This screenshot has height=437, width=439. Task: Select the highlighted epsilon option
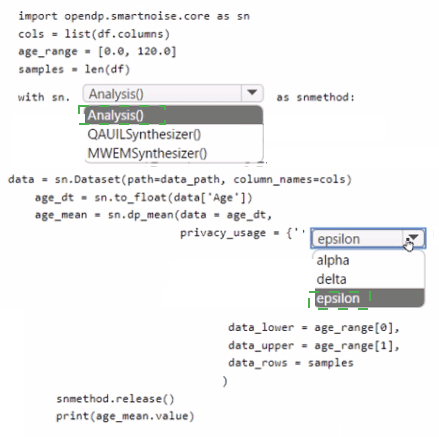tap(369, 298)
